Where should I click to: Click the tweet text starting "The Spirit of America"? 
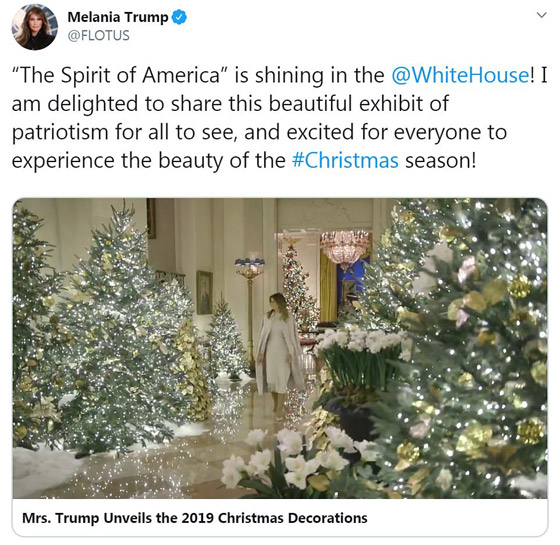point(279,118)
